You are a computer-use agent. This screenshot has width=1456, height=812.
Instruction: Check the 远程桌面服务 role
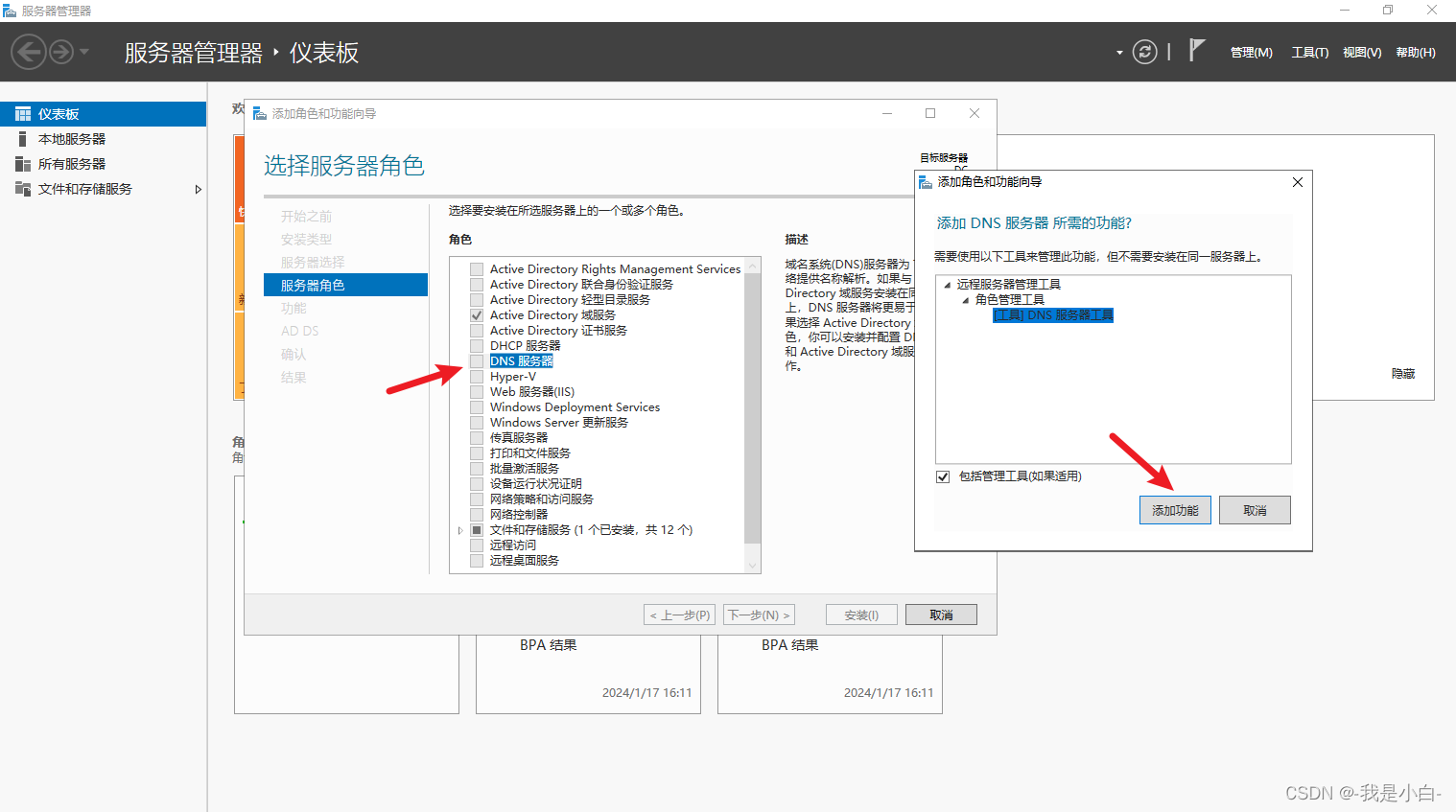pos(477,561)
